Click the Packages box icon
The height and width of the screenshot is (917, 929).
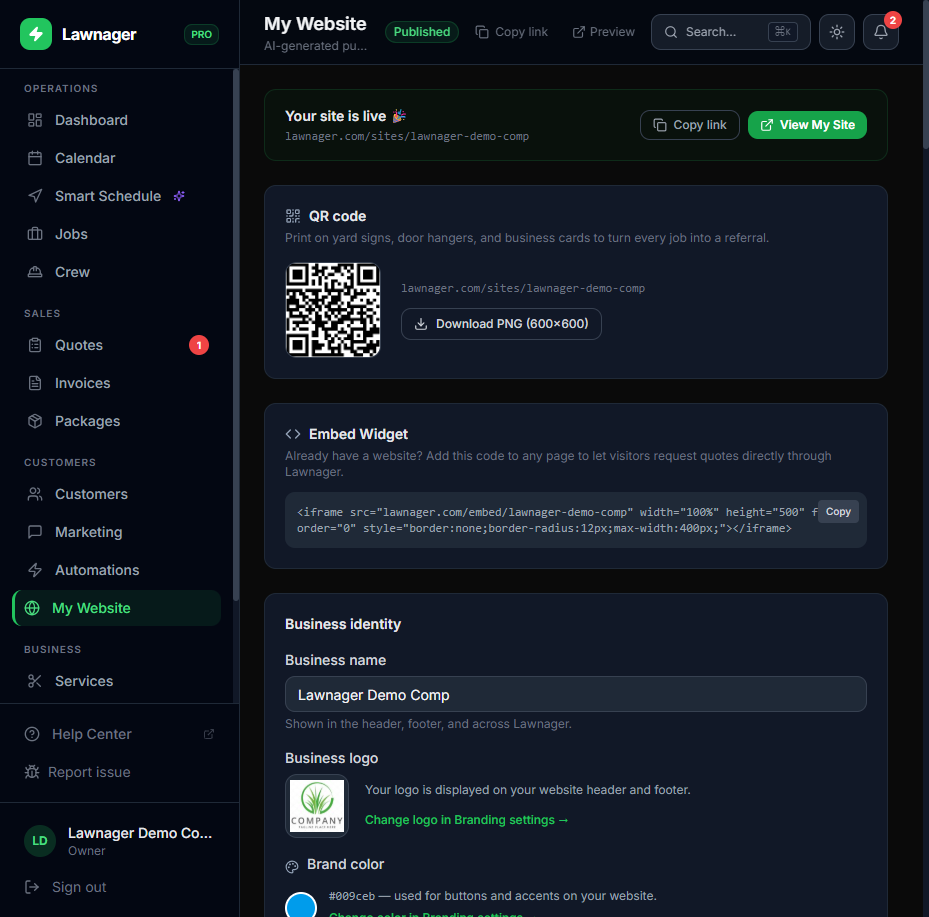click(x=35, y=421)
